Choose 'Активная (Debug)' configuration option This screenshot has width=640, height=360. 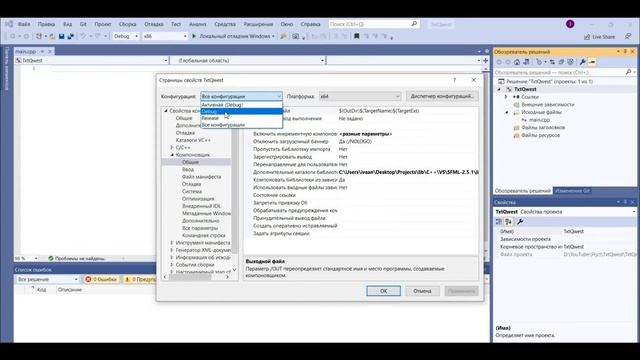coord(241,105)
